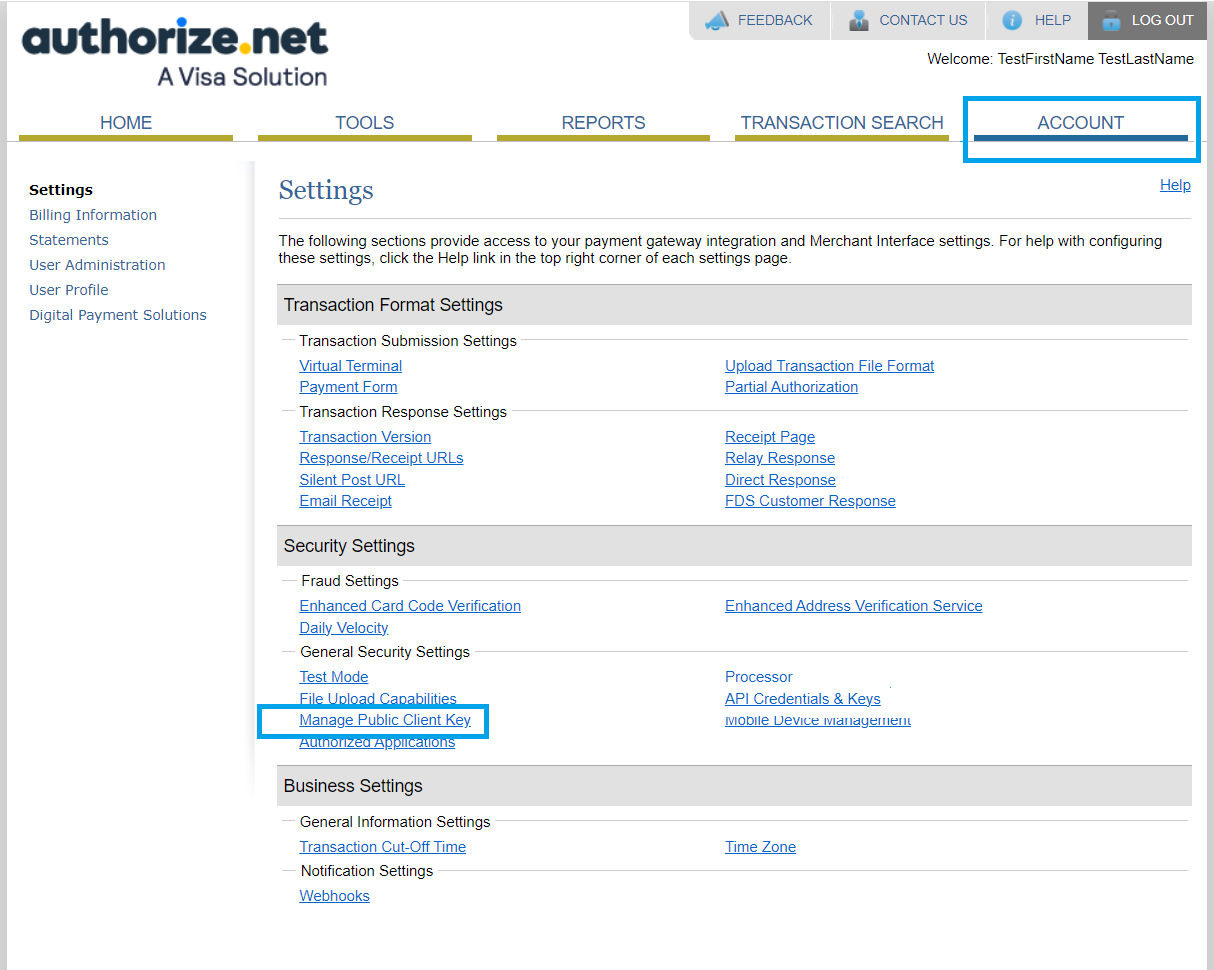Open the API Credentials & Keys link
This screenshot has height=970, width=1214.
coord(802,699)
